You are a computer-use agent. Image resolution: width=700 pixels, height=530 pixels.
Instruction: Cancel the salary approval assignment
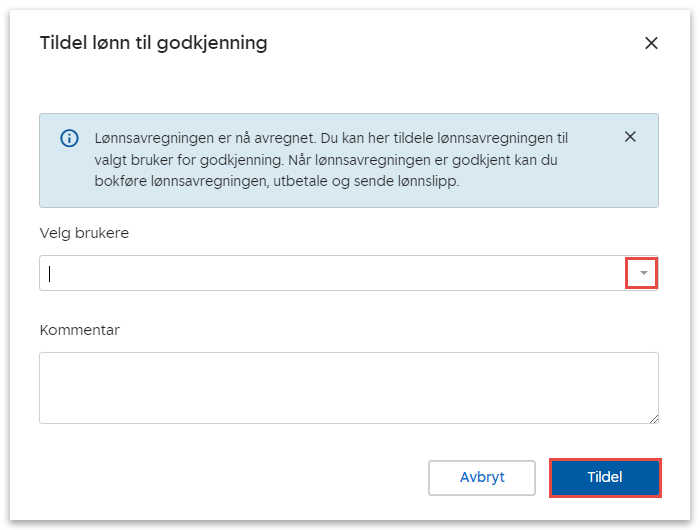coord(482,477)
